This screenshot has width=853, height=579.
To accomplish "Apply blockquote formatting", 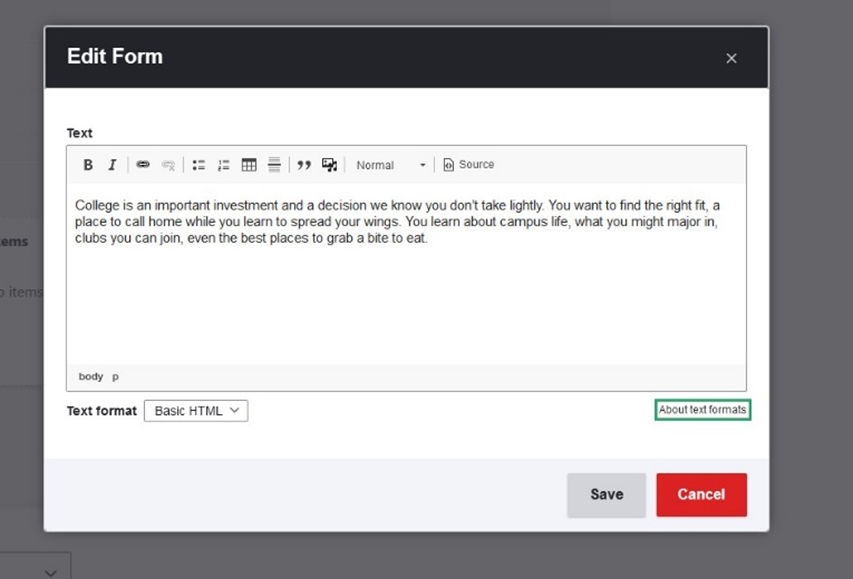I will point(304,164).
